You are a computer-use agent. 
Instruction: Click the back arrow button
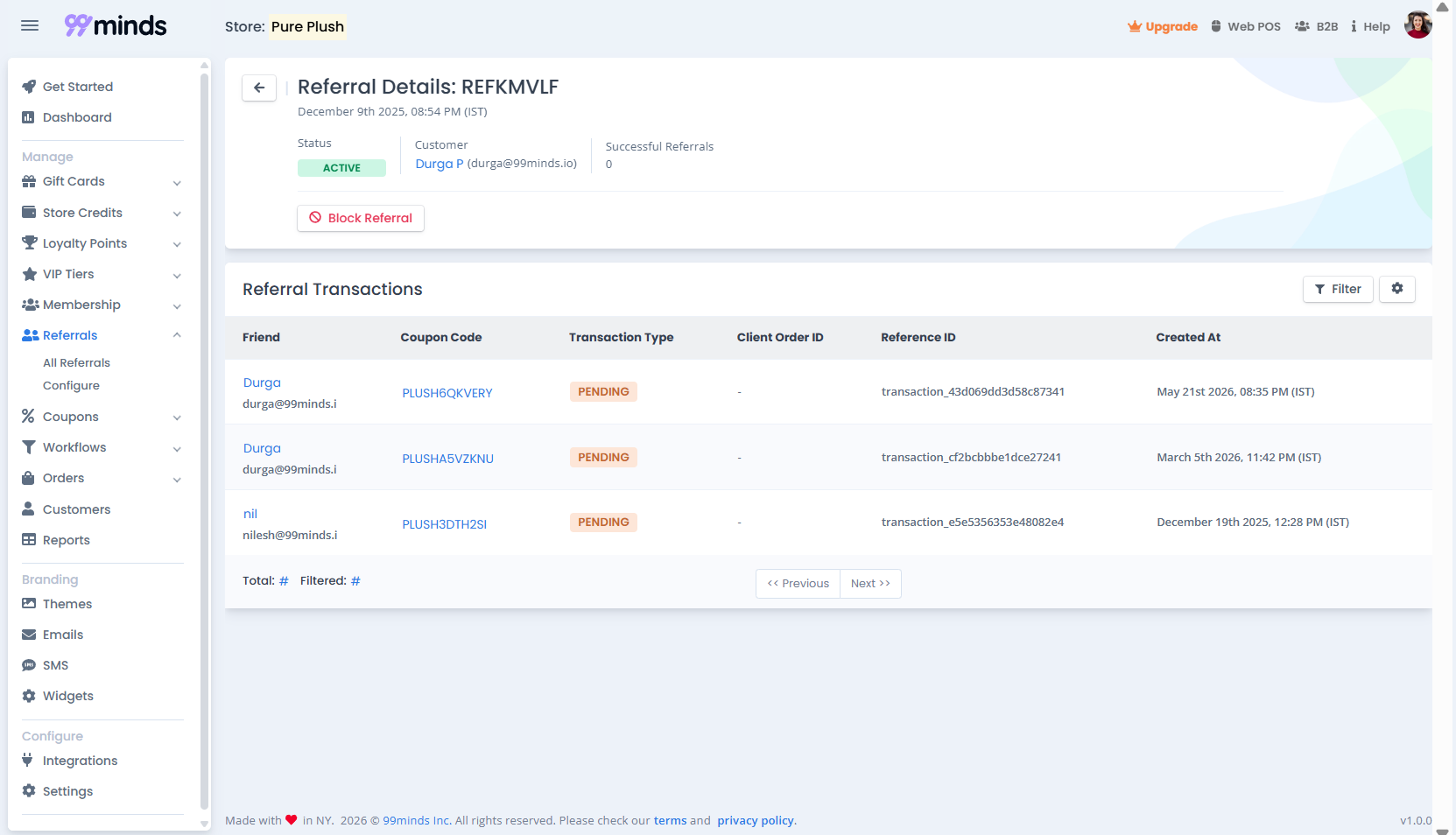[259, 88]
